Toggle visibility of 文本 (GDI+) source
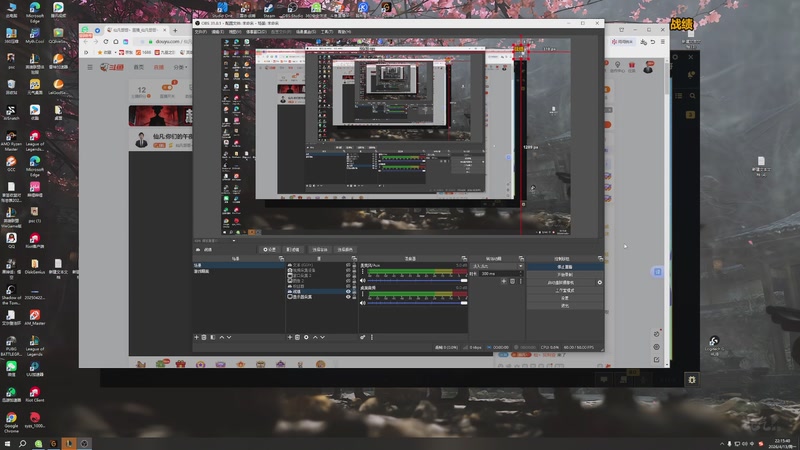The width and height of the screenshot is (800, 450). 348,265
